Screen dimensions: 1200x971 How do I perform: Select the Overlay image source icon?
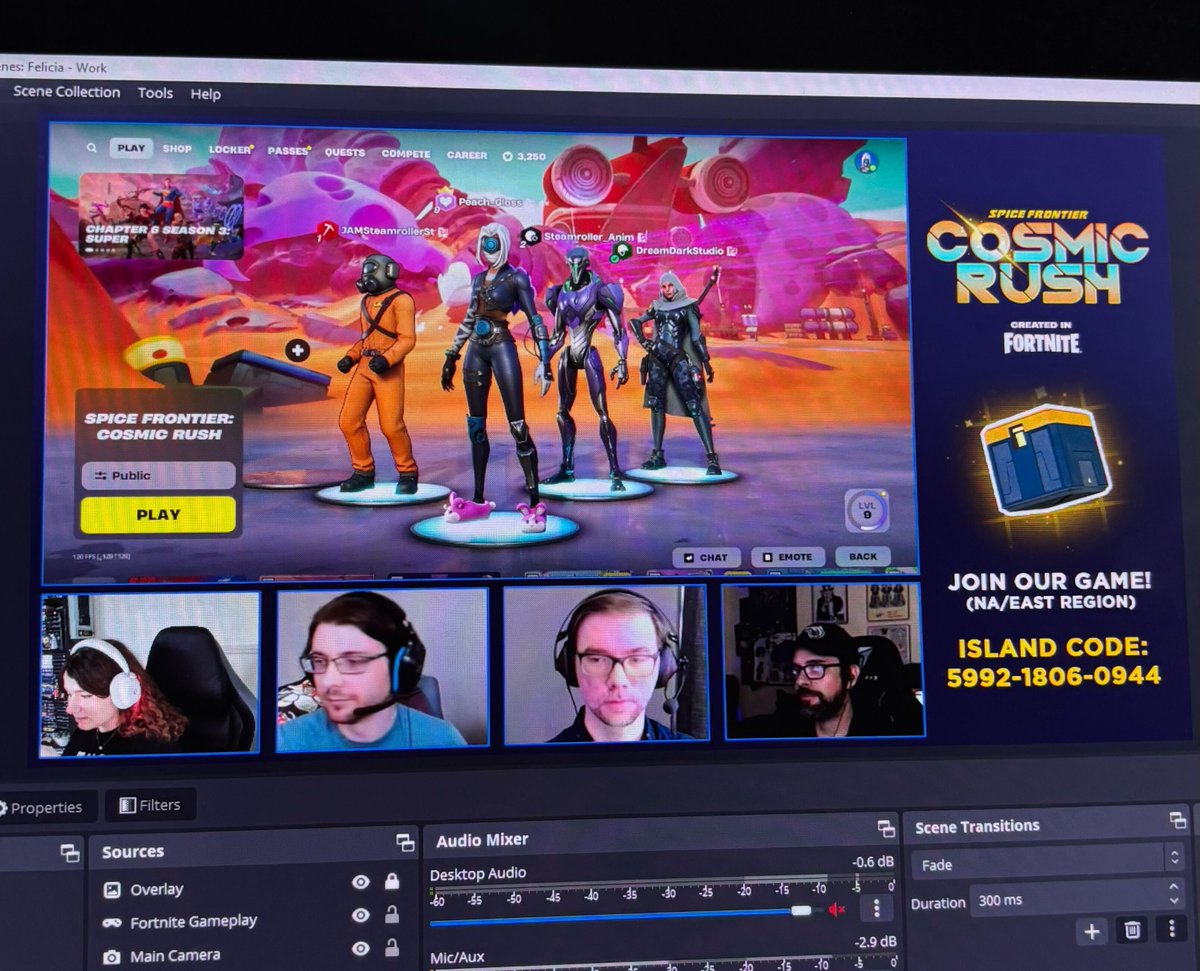(112, 888)
